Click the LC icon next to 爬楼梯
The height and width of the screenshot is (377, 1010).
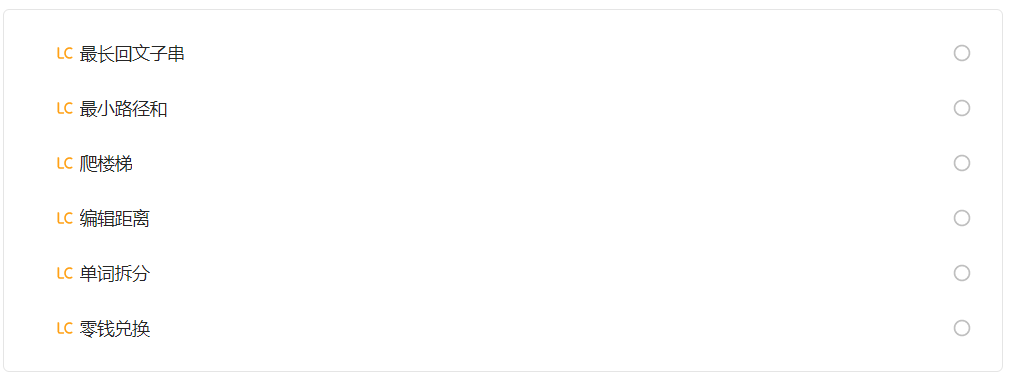click(x=64, y=164)
